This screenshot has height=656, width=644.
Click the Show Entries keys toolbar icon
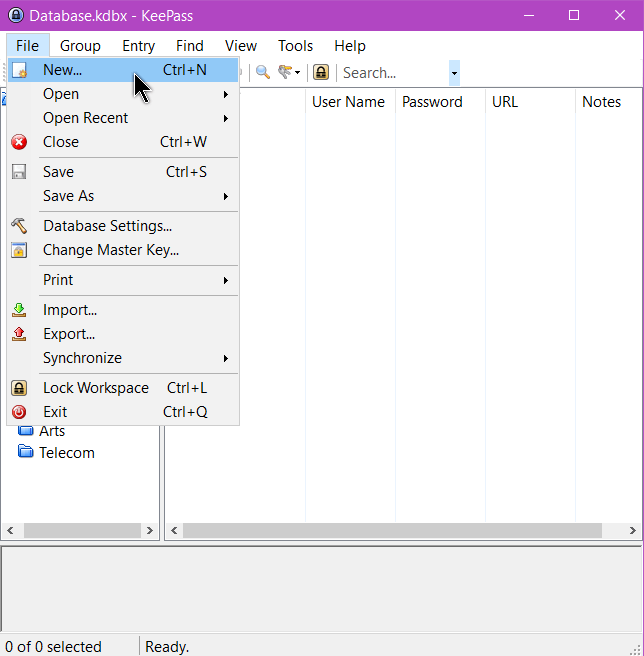(x=285, y=72)
